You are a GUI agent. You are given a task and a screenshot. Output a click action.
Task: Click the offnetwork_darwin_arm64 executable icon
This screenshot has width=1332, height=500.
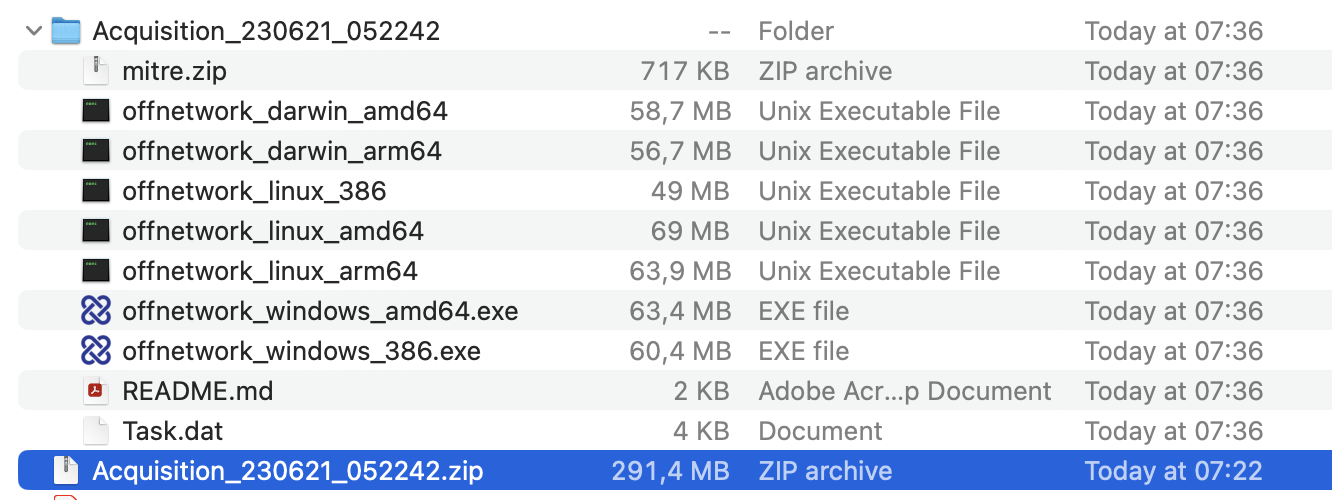[96, 151]
